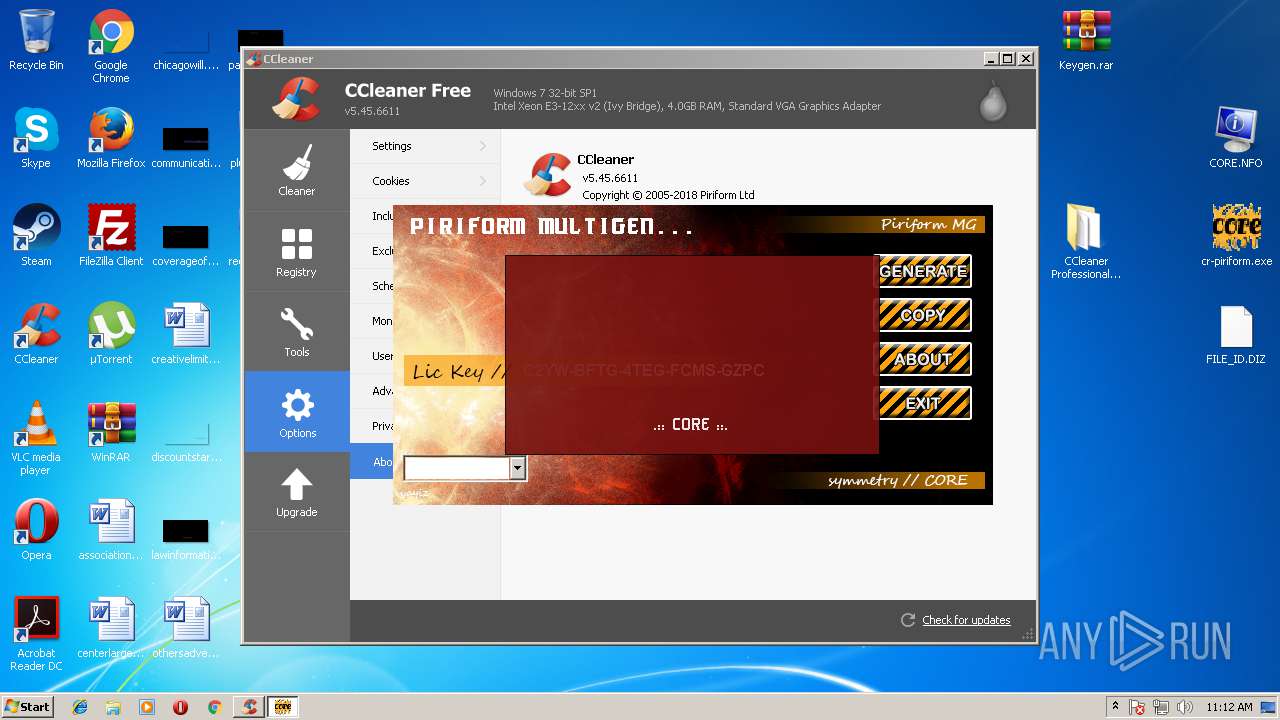Open network status tray icon
Viewport: 1280px width, 720px height.
pyautogui.click(x=1163, y=707)
